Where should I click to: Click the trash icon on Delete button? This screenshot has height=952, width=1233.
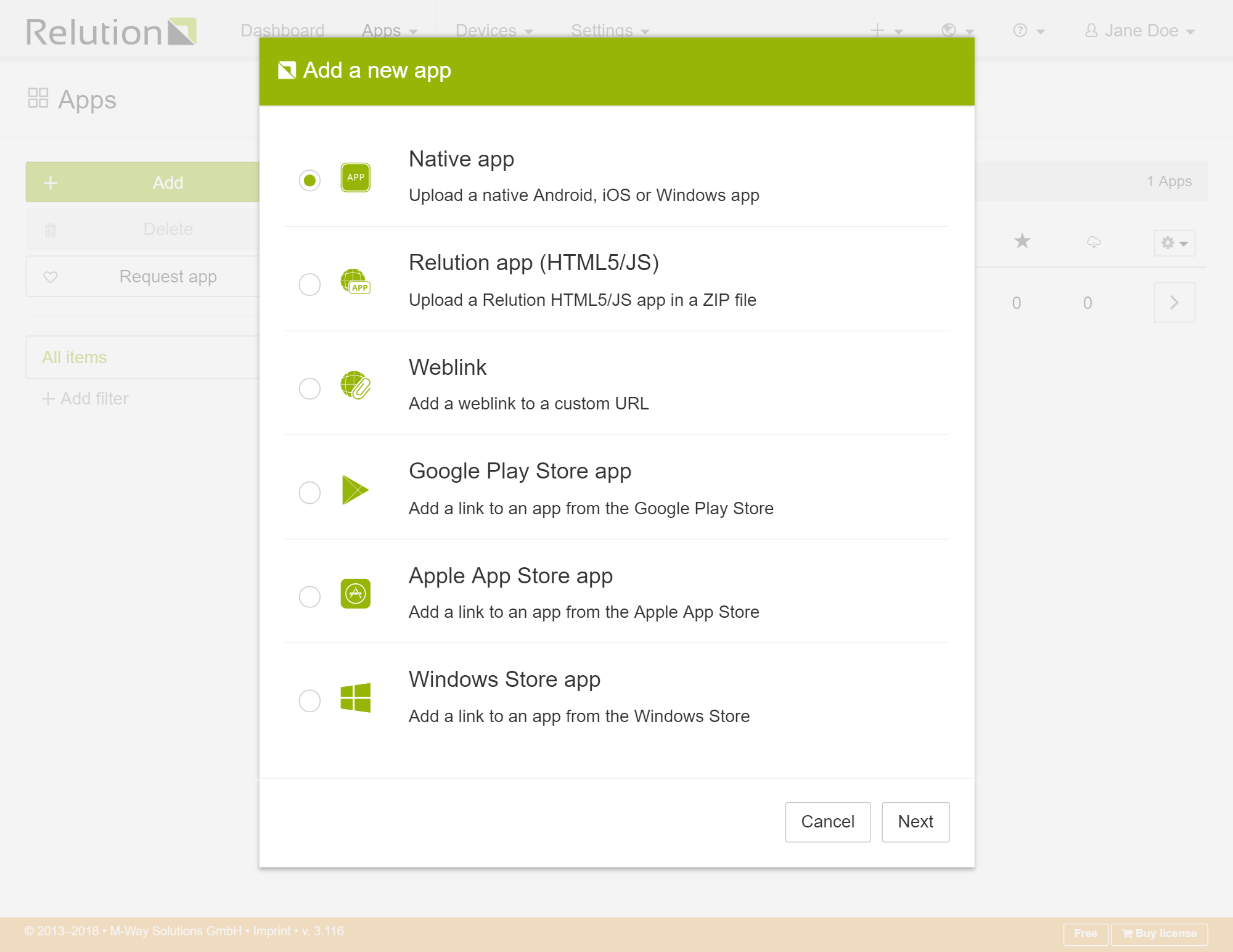point(51,230)
